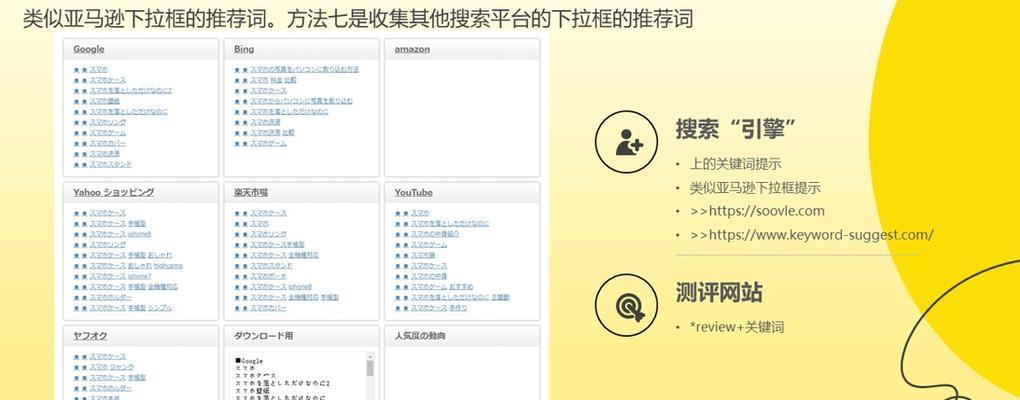This screenshot has height=400, width=1020.
Task: Click scroll-up arrow of download text area
Action: [x=370, y=357]
